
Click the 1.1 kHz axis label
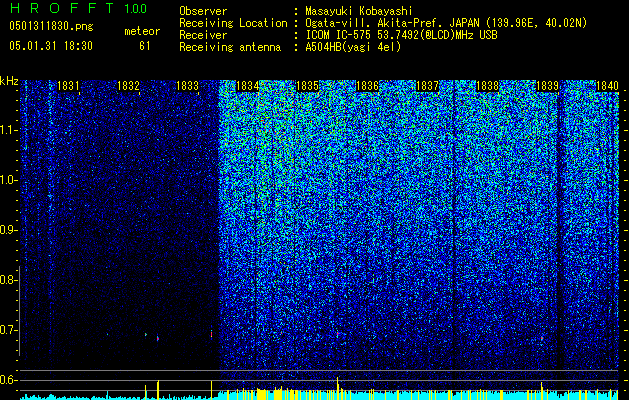click(x=8, y=130)
